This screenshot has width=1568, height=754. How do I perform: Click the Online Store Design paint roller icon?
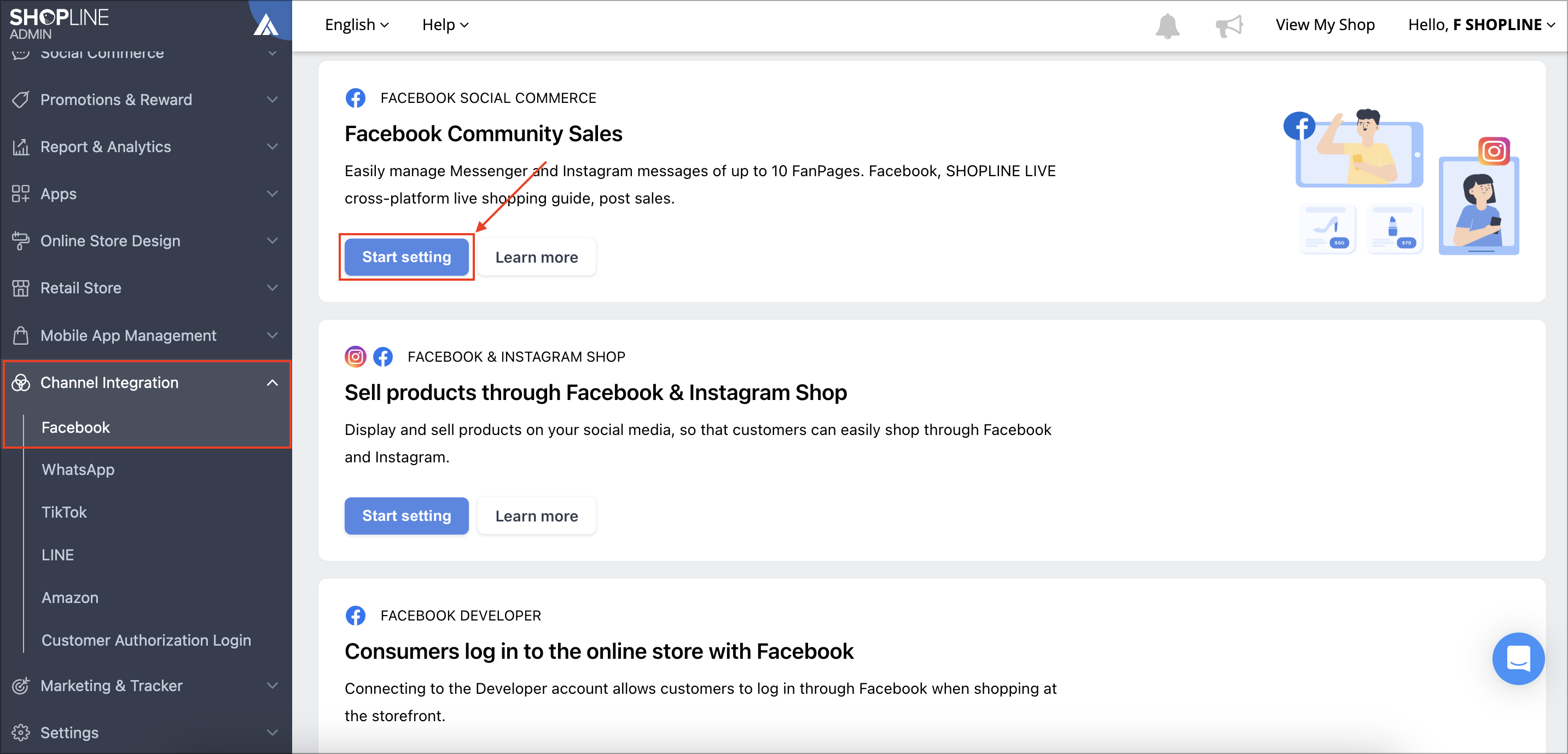pos(21,241)
